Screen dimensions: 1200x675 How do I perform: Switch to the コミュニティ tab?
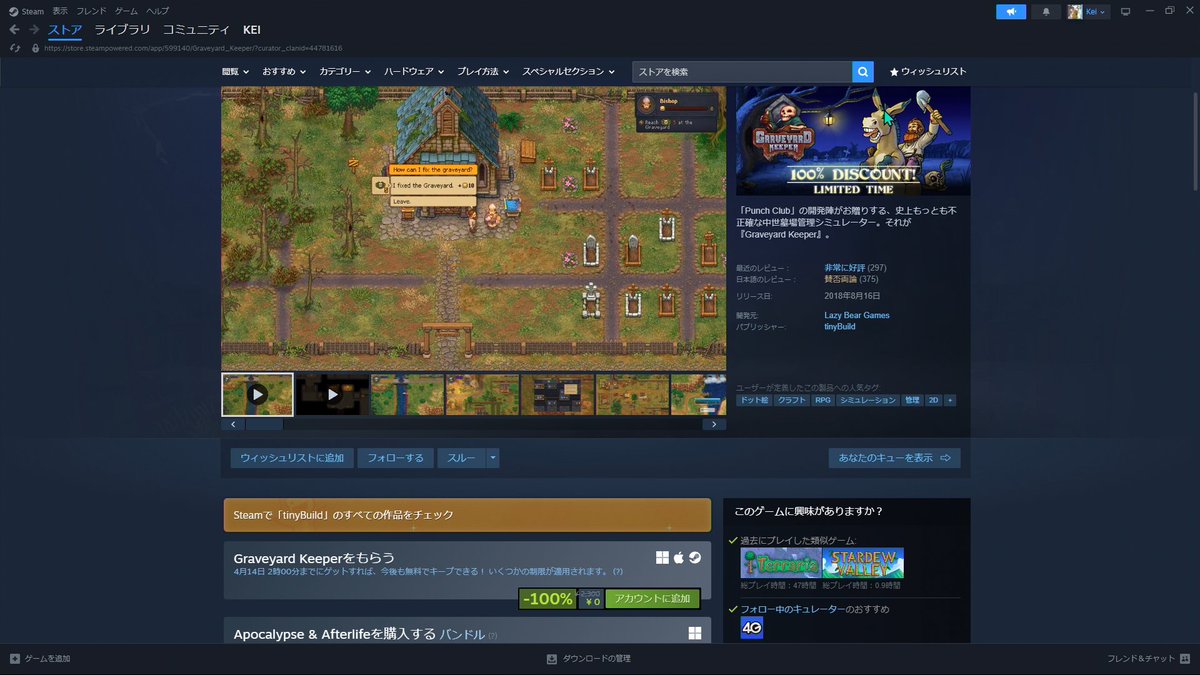[196, 29]
